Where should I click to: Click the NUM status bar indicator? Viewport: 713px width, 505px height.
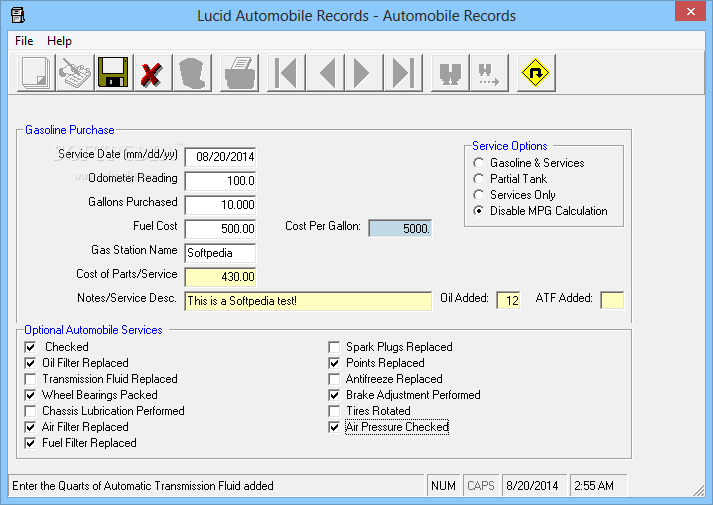pyautogui.click(x=443, y=486)
